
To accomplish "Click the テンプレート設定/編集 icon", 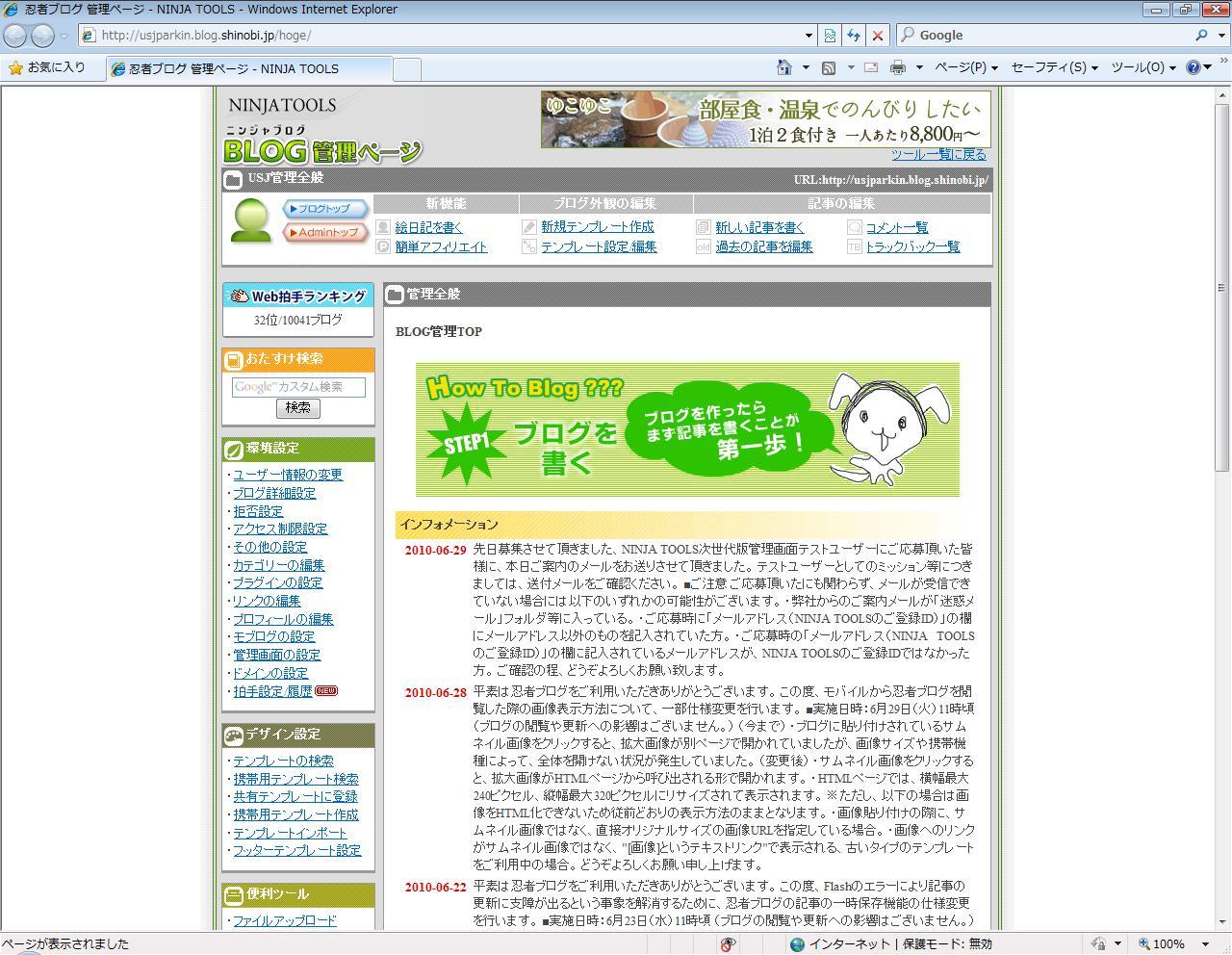I will [x=528, y=246].
